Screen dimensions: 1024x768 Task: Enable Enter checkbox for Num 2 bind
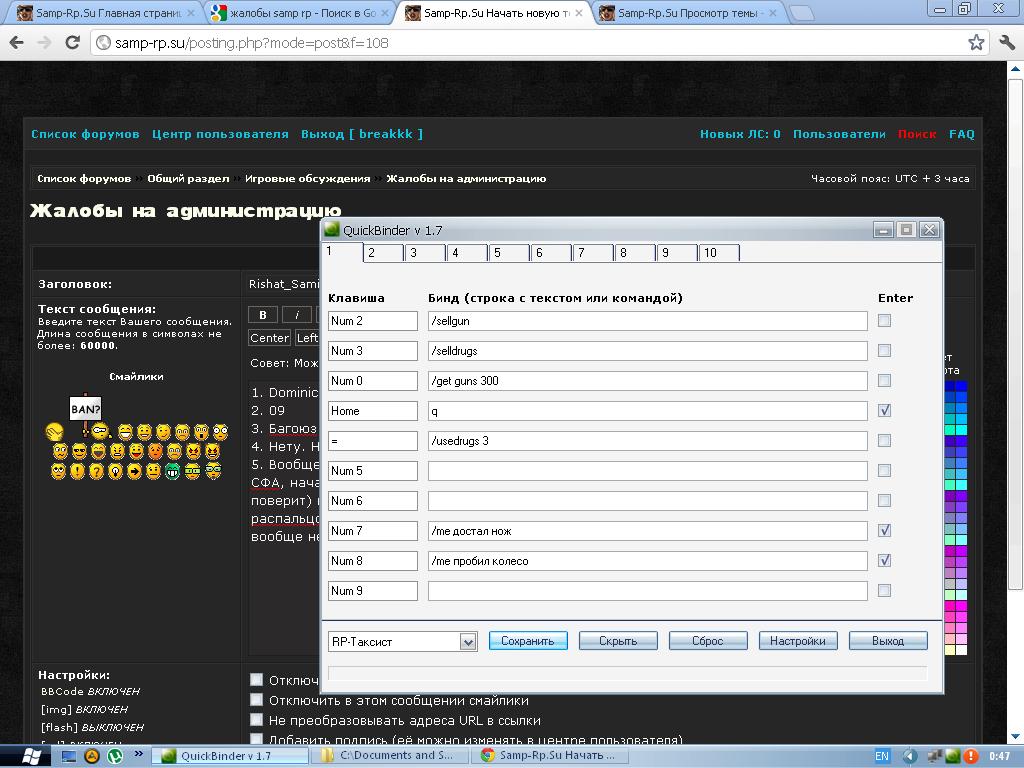pyautogui.click(x=884, y=321)
